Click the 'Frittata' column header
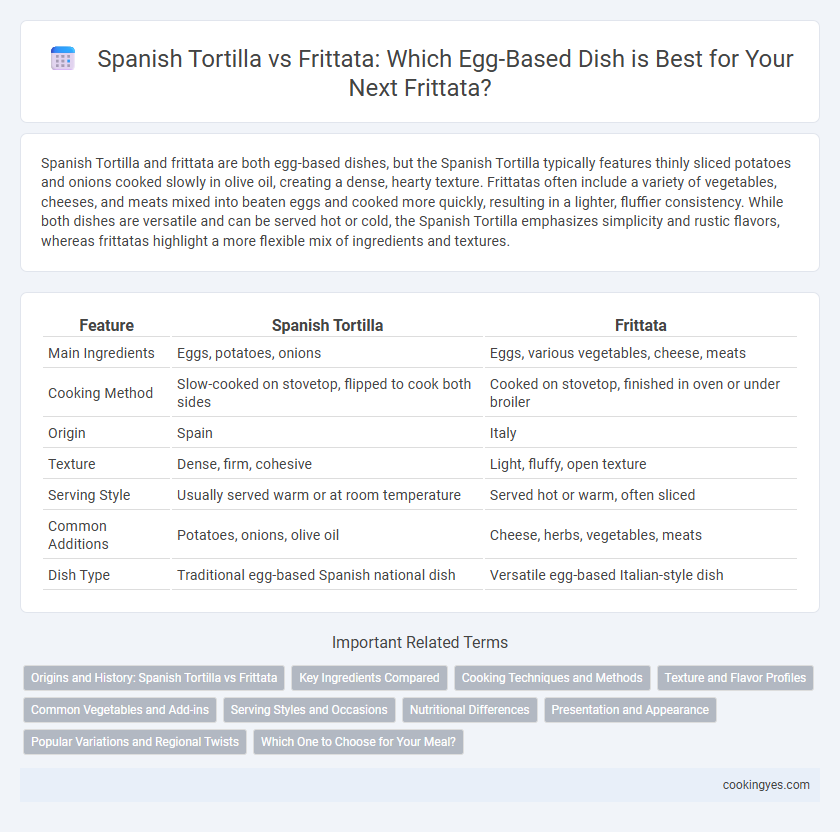 pyautogui.click(x=641, y=325)
